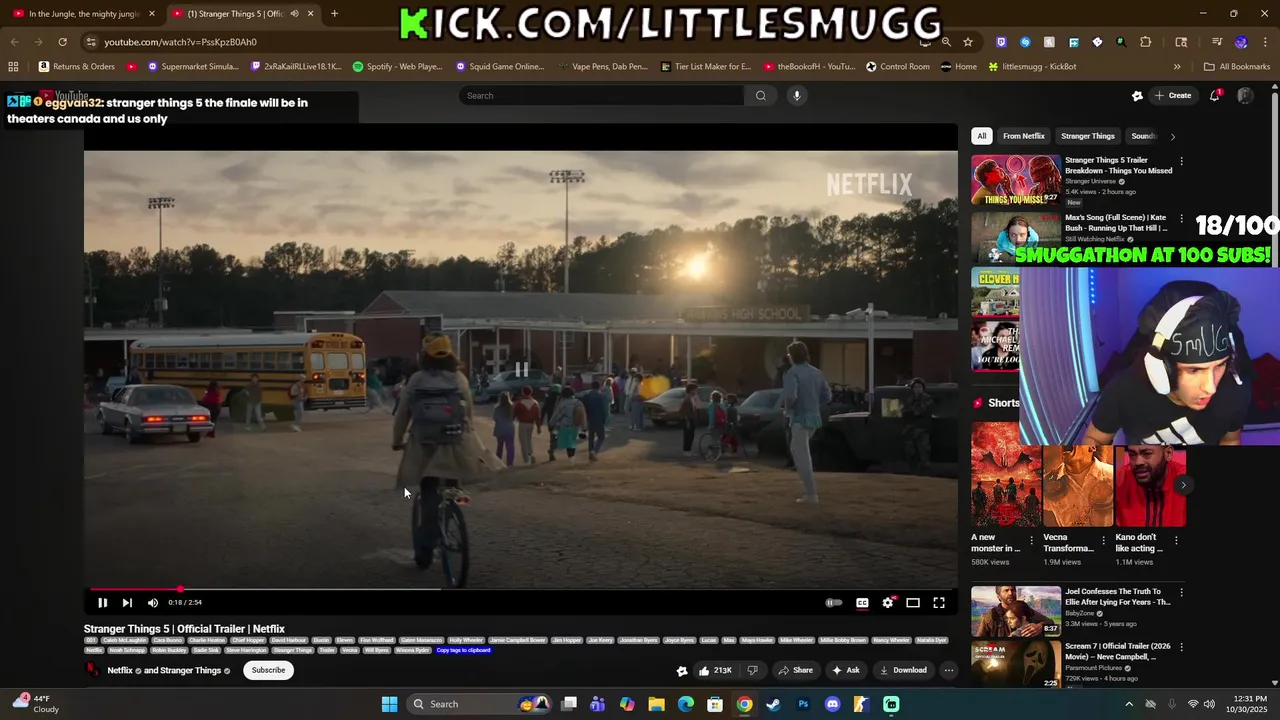Open the Chrome zoom magnifier icon
The width and height of the screenshot is (1280, 720).
[x=946, y=42]
